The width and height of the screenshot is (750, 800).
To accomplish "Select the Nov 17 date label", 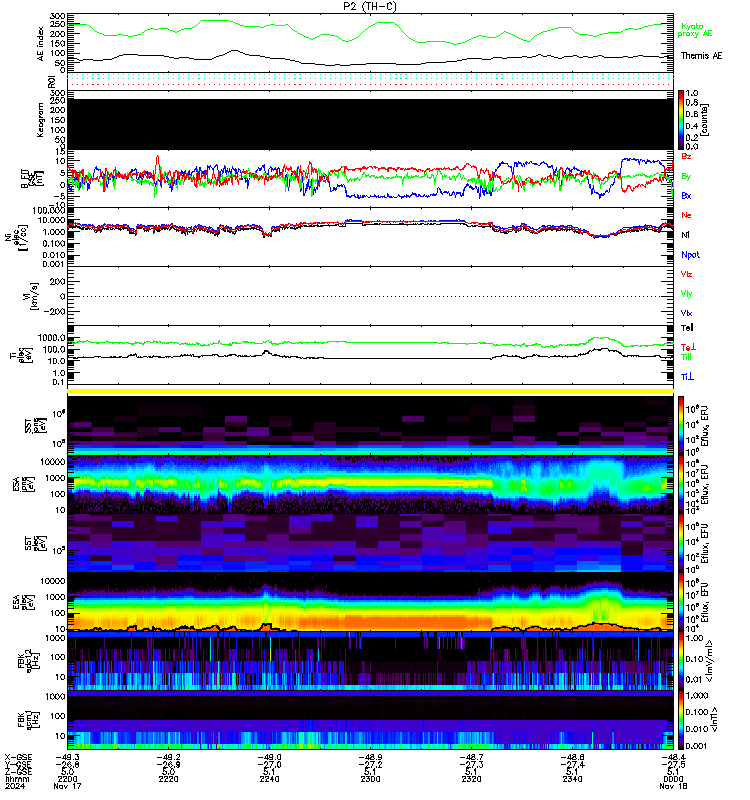I will coord(67,786).
